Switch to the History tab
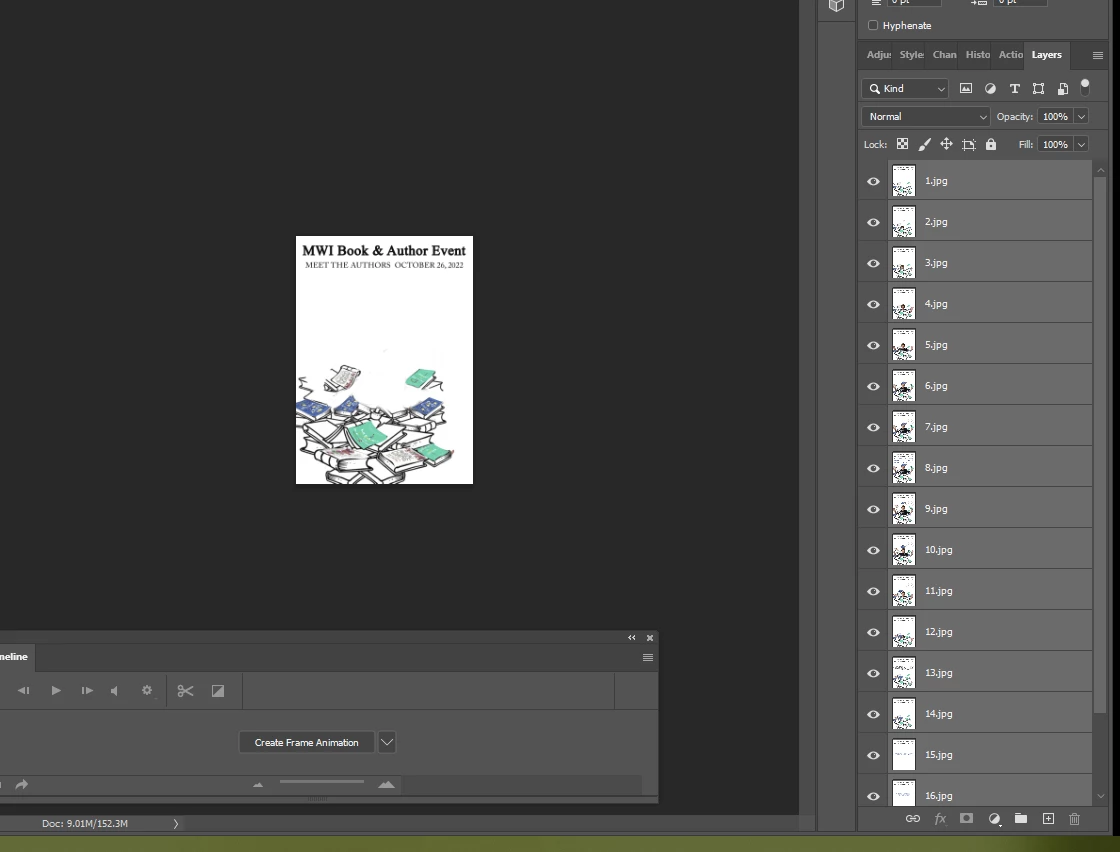The image size is (1120, 852). [977, 55]
